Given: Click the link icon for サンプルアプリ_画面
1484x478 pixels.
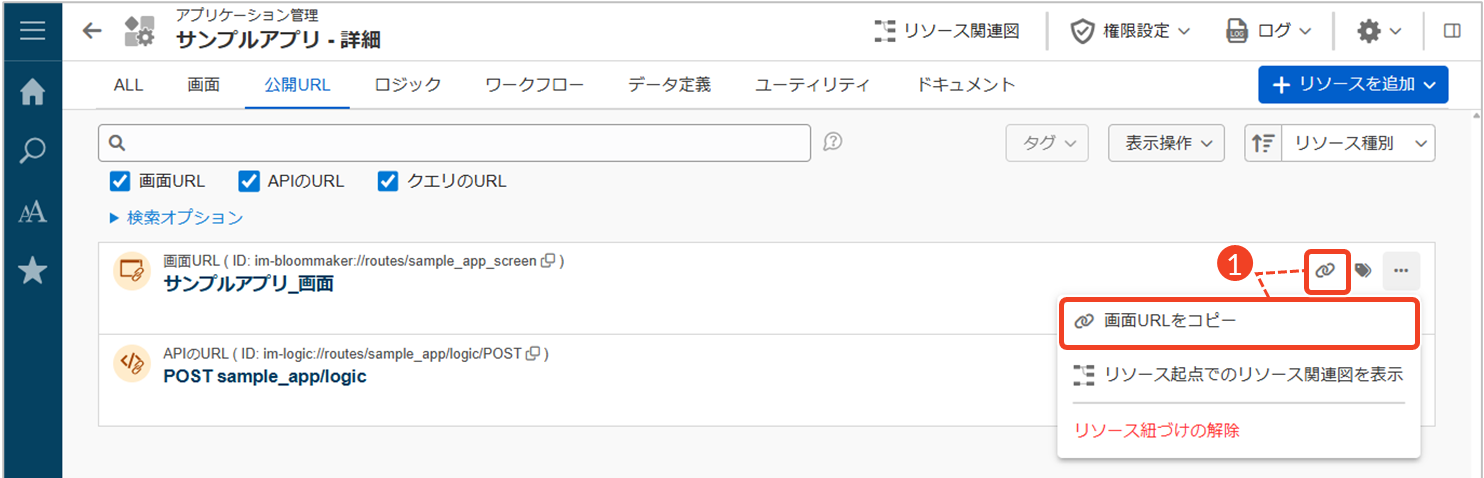Looking at the screenshot, I should 1326,270.
